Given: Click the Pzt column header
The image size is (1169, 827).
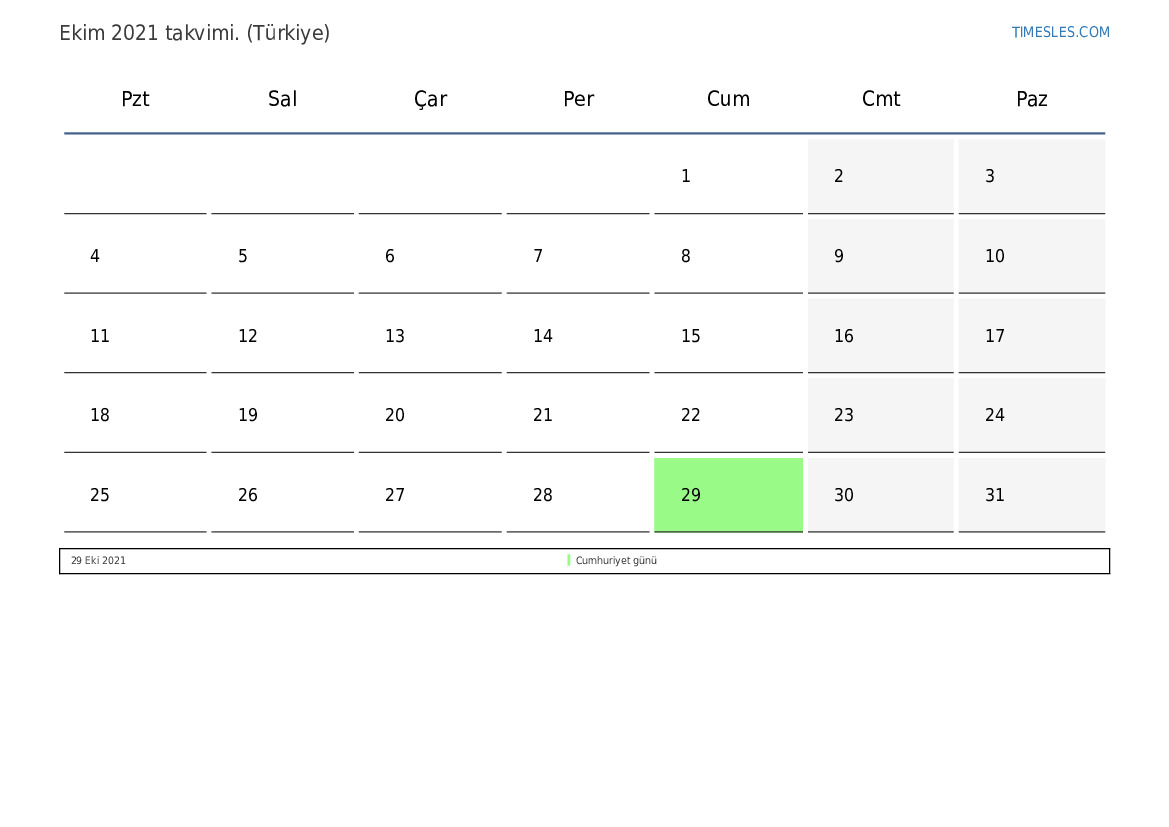Looking at the screenshot, I should click(x=135, y=99).
